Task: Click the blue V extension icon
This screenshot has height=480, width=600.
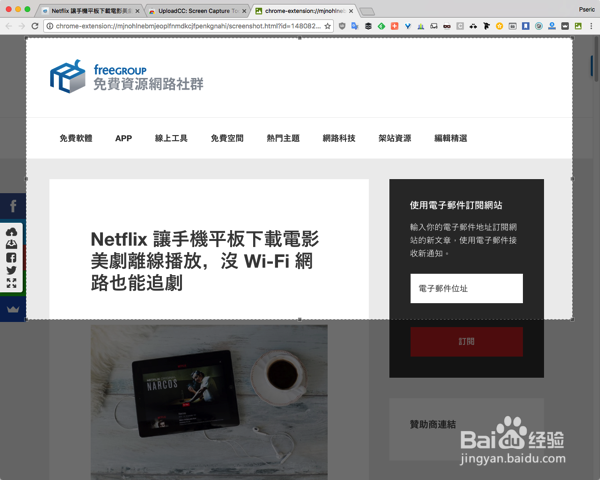Action: click(408, 26)
